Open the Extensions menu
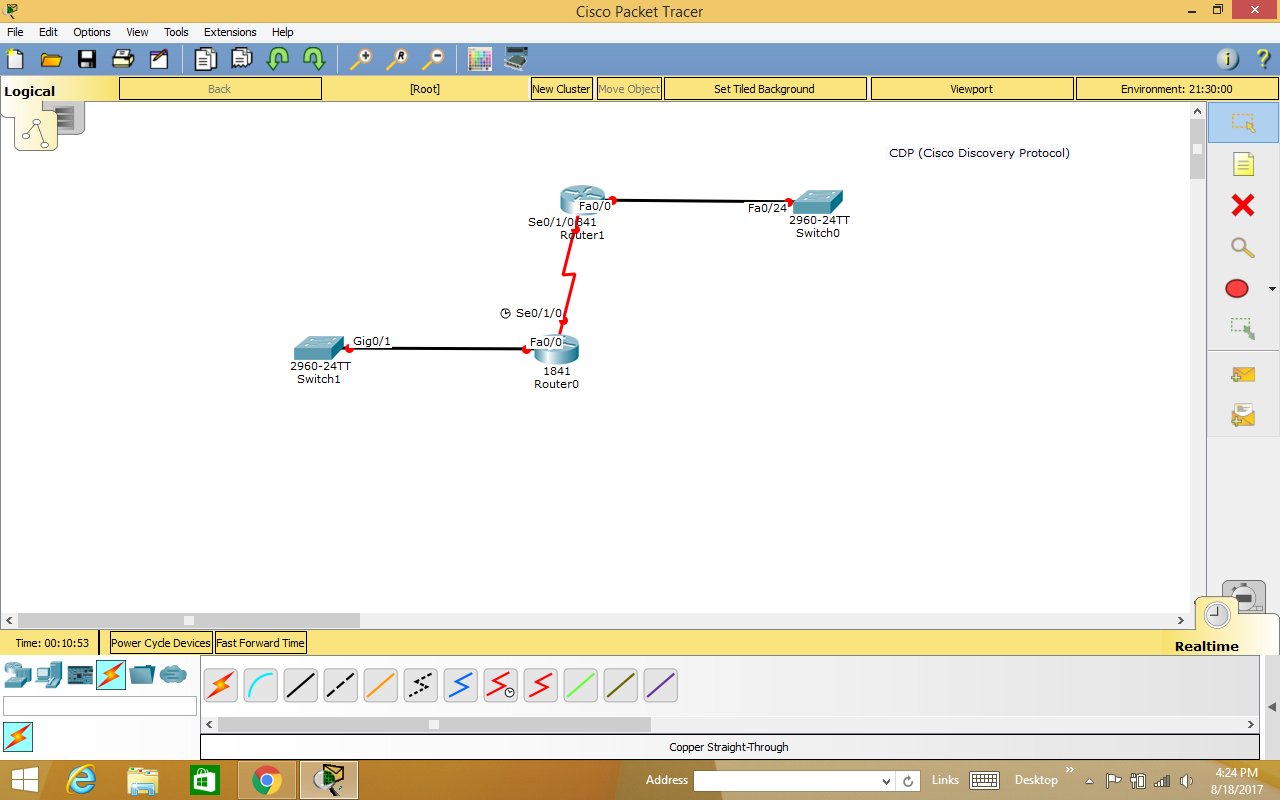The height and width of the screenshot is (800, 1280). (230, 32)
